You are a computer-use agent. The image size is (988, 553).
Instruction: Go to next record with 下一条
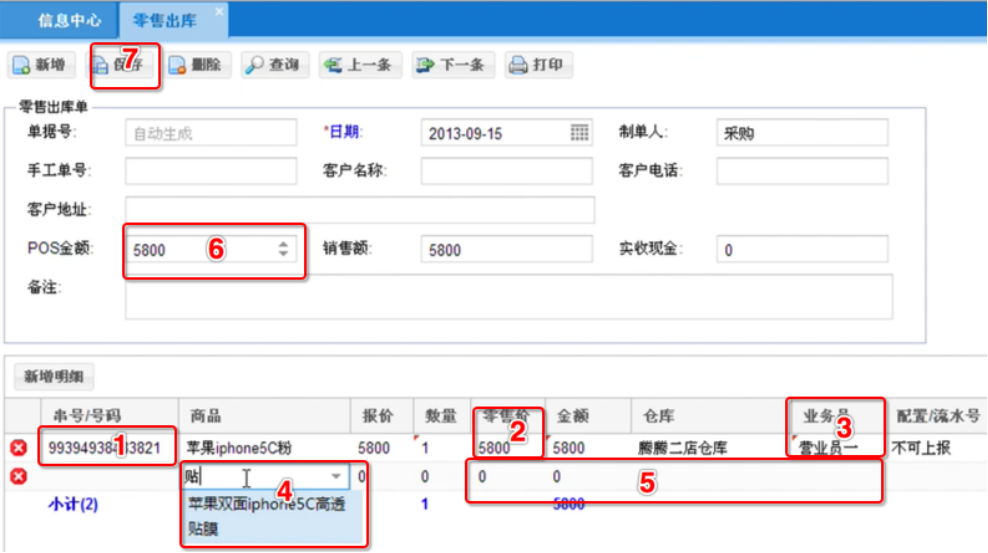tap(453, 65)
